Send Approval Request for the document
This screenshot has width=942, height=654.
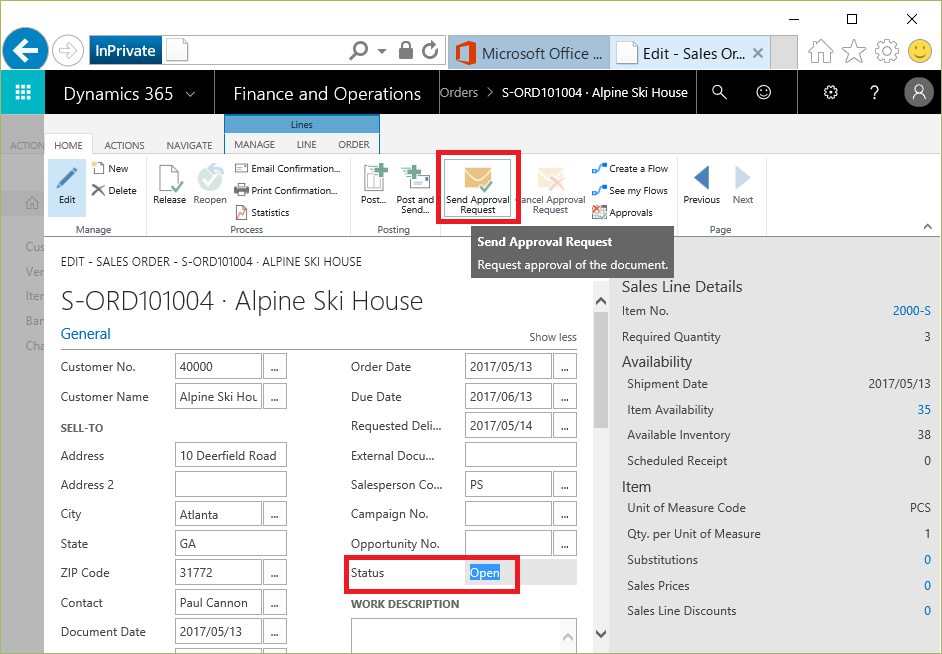click(x=478, y=189)
